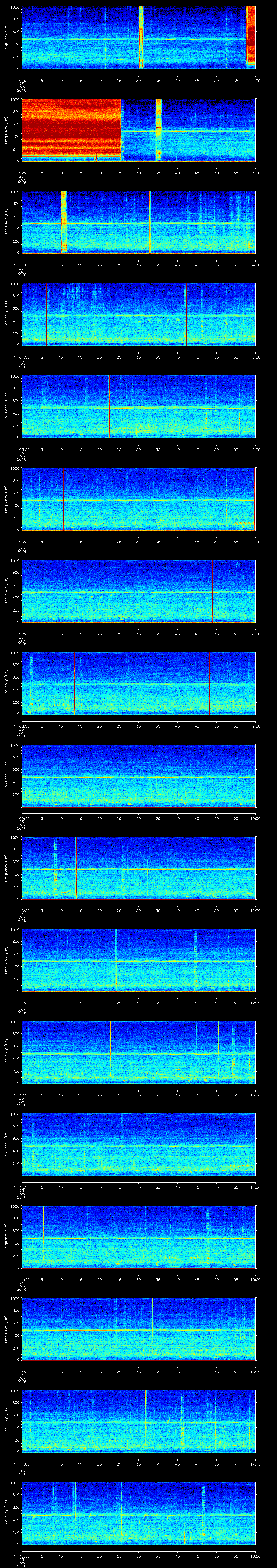Click the '11:13:00' start time label
Screen dimensions: 277x1568
[22, 1187]
